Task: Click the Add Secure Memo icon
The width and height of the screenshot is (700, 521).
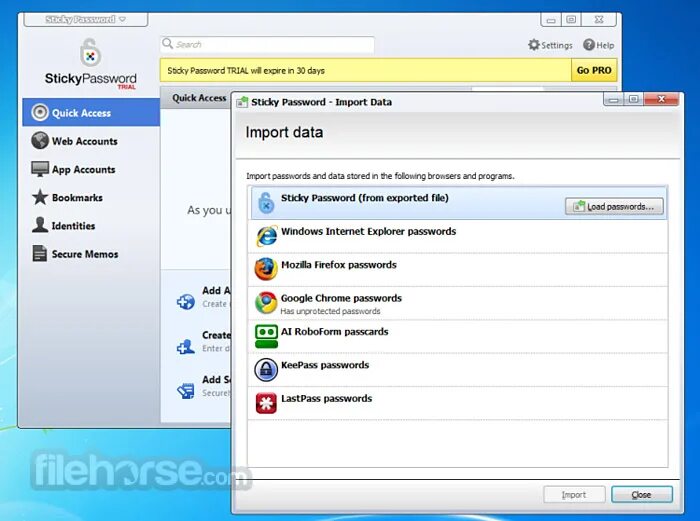Action: [186, 391]
